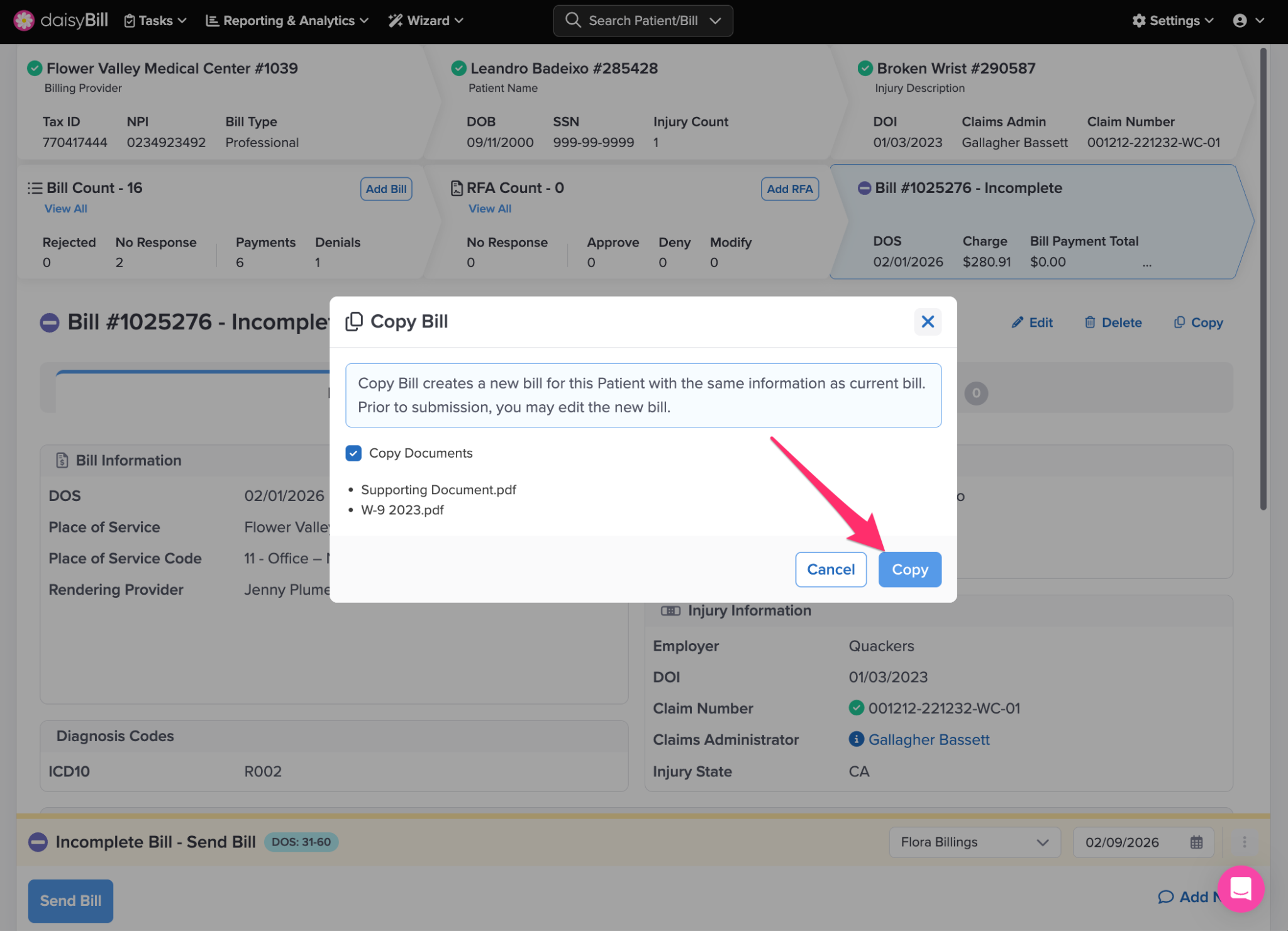
Task: Click the magnifier icon in search box
Action: point(572,20)
